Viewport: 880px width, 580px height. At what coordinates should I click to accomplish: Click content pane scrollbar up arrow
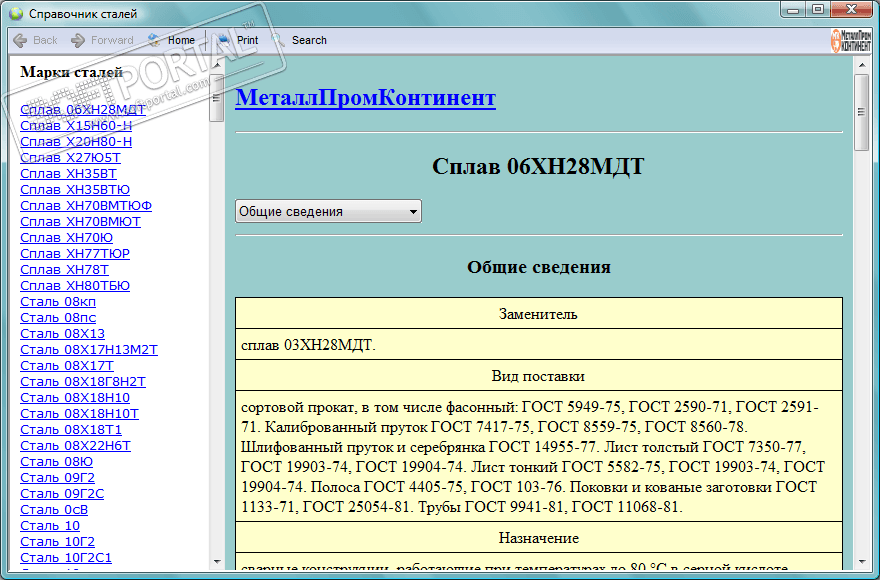[861, 65]
